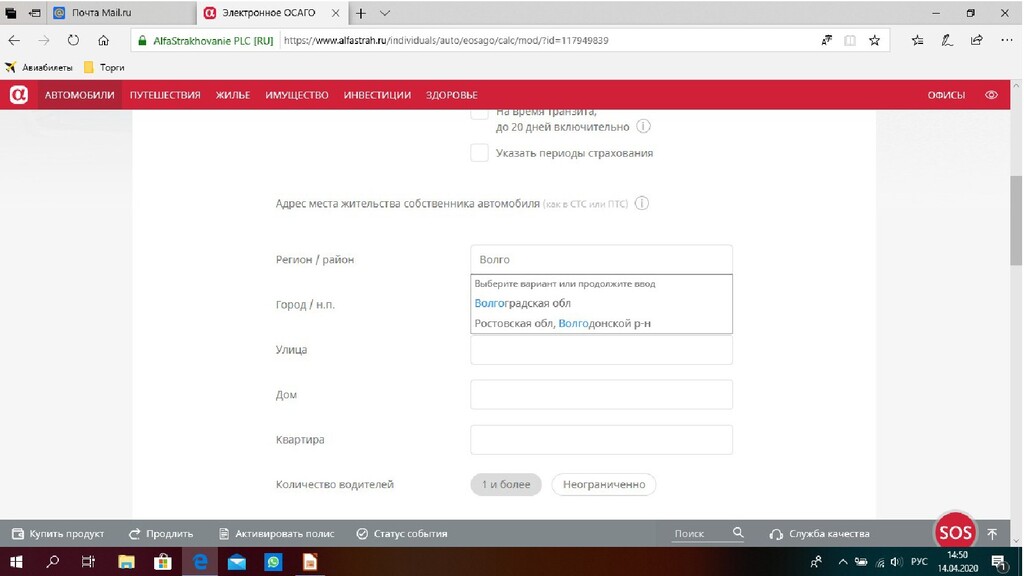1024x576 pixels.
Task: Open the ИНВЕСТИЦИИ menu
Action: (377, 95)
